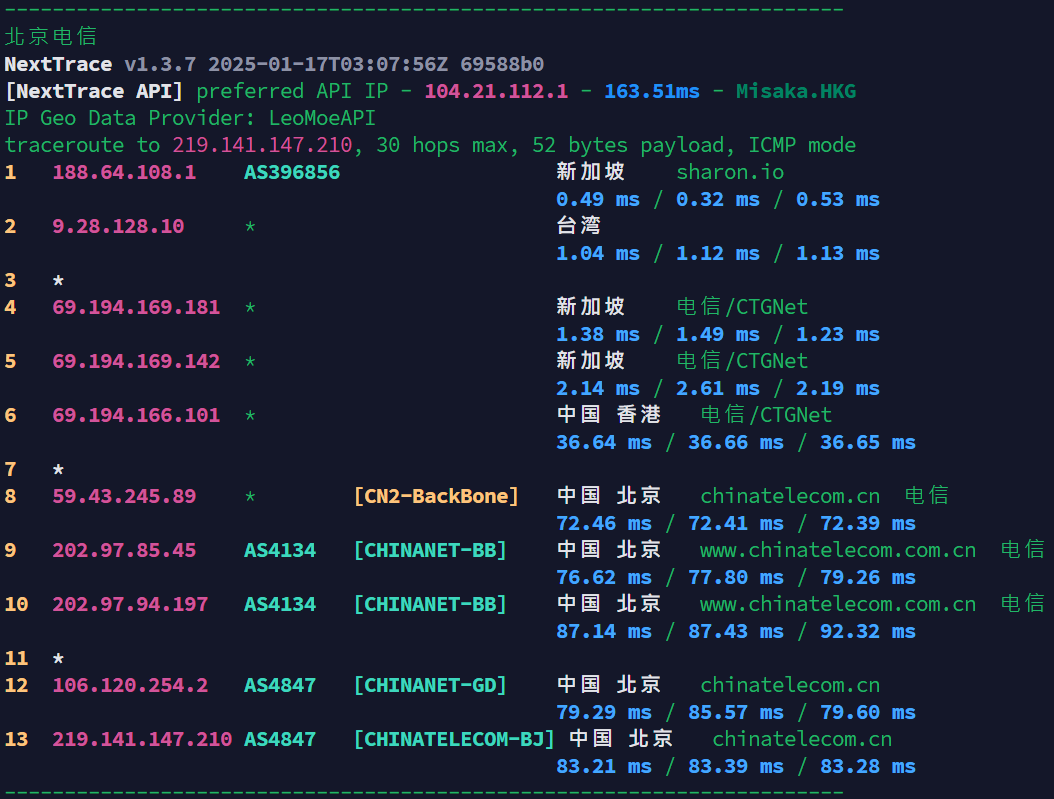Screen dimensions: 1054x799
Task: Click AS4134 on hop 9
Action: 280,550
